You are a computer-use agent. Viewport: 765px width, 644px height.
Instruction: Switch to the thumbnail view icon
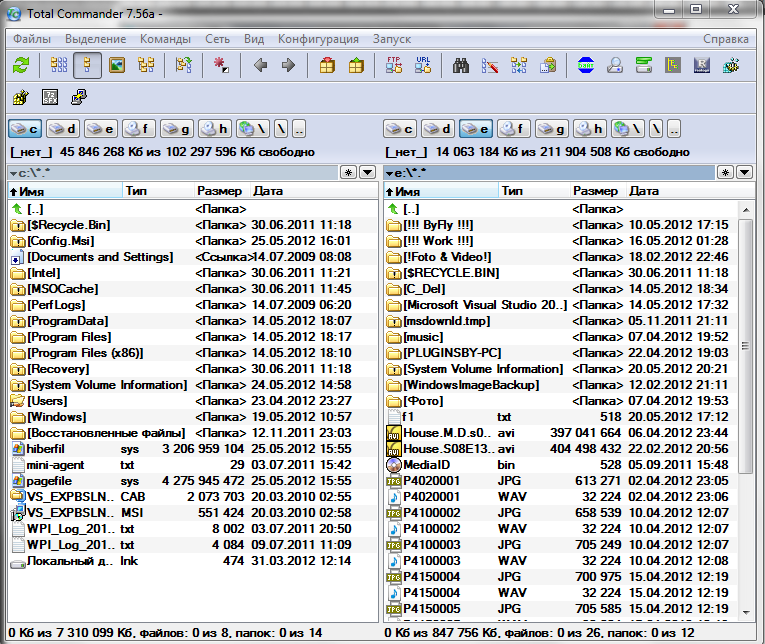coord(117,65)
